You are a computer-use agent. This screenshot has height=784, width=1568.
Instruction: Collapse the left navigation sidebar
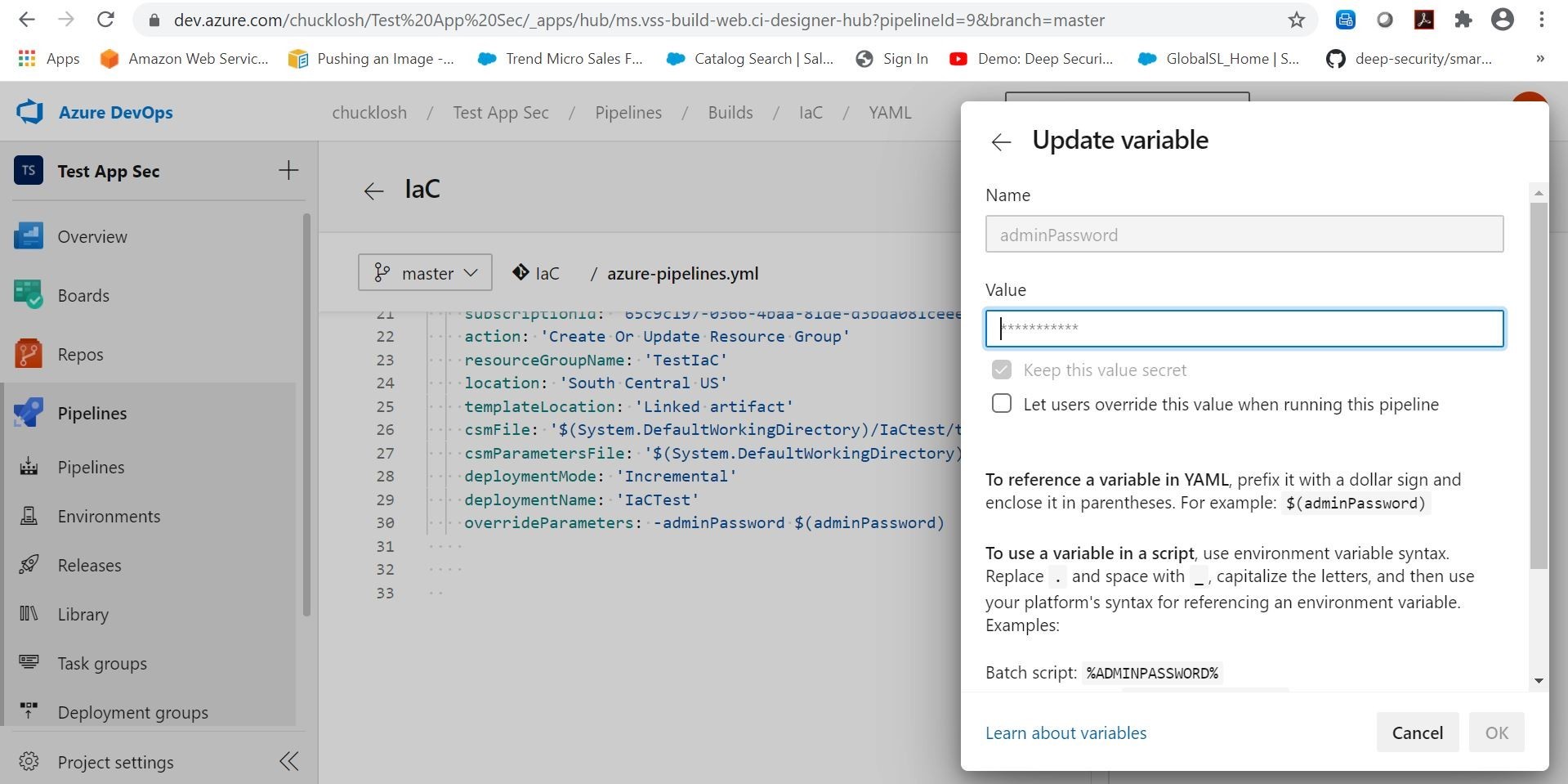pyautogui.click(x=288, y=761)
